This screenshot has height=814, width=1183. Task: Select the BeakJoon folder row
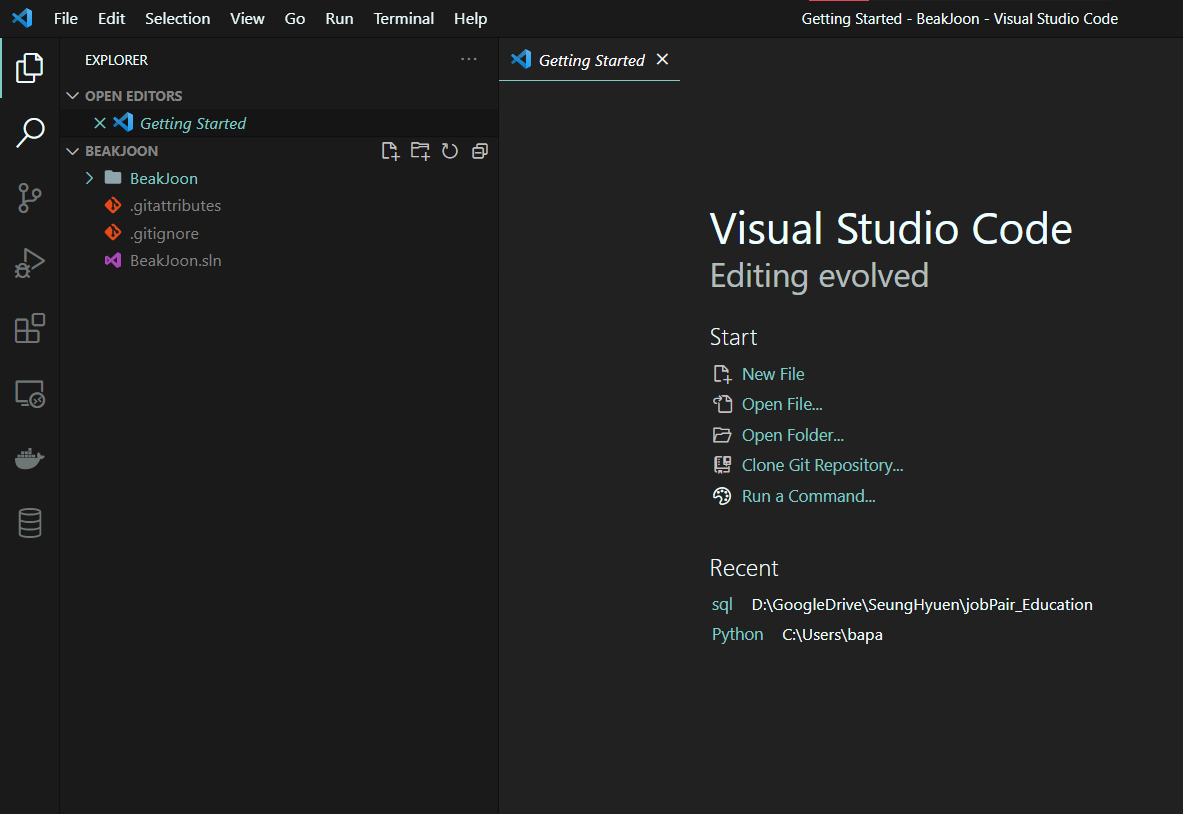[x=279, y=178]
